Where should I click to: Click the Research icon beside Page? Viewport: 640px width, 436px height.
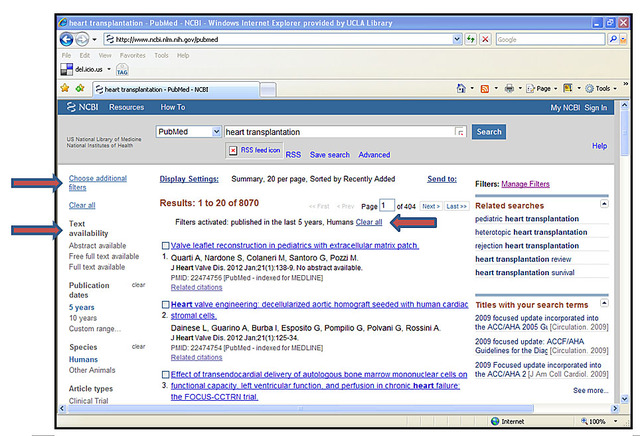pyautogui.click(x=567, y=88)
